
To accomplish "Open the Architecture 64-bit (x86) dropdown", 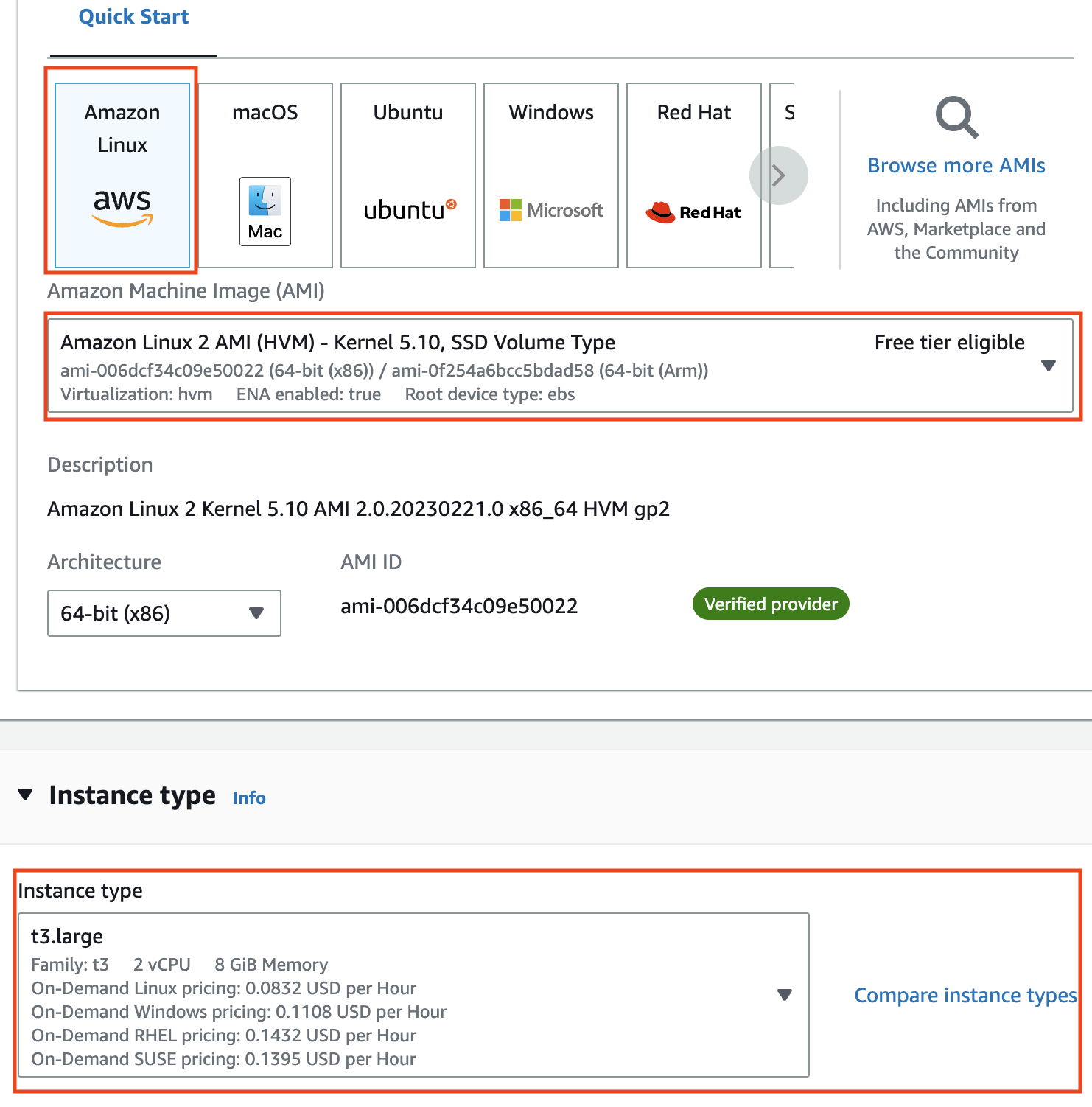I will point(164,613).
